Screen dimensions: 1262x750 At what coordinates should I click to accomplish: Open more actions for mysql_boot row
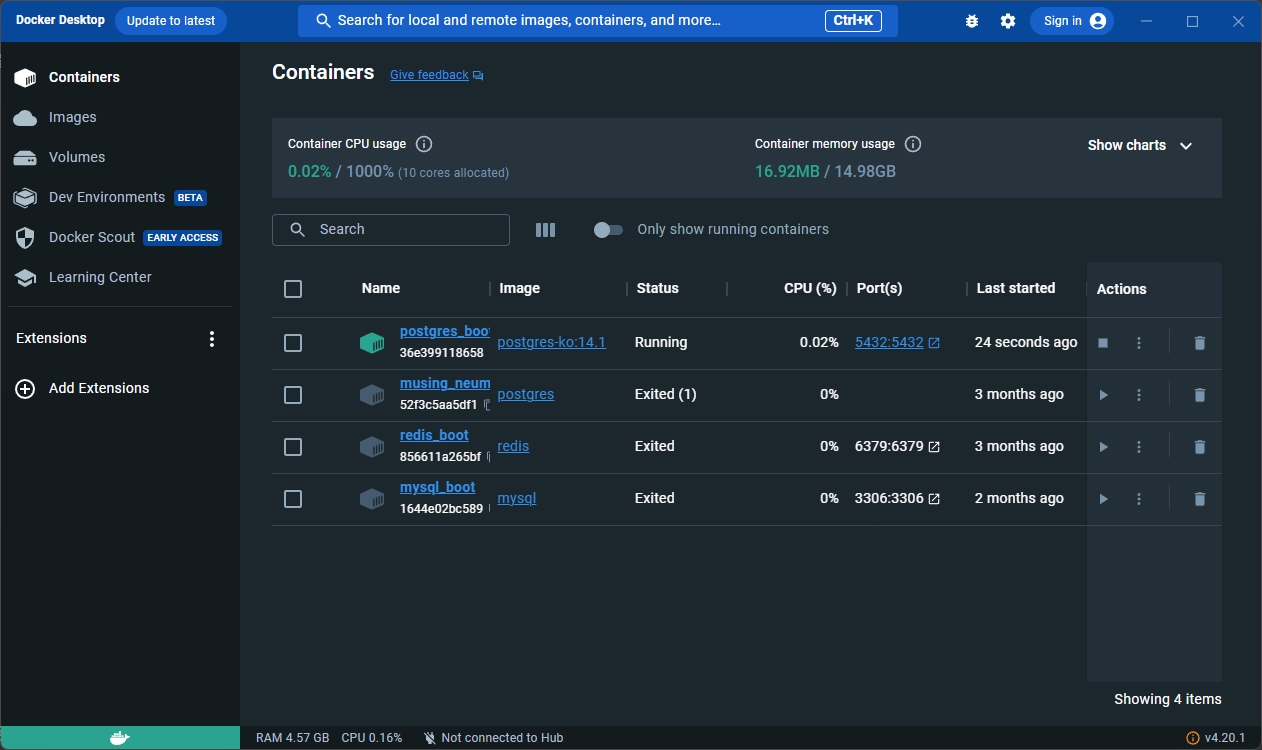pos(1139,499)
